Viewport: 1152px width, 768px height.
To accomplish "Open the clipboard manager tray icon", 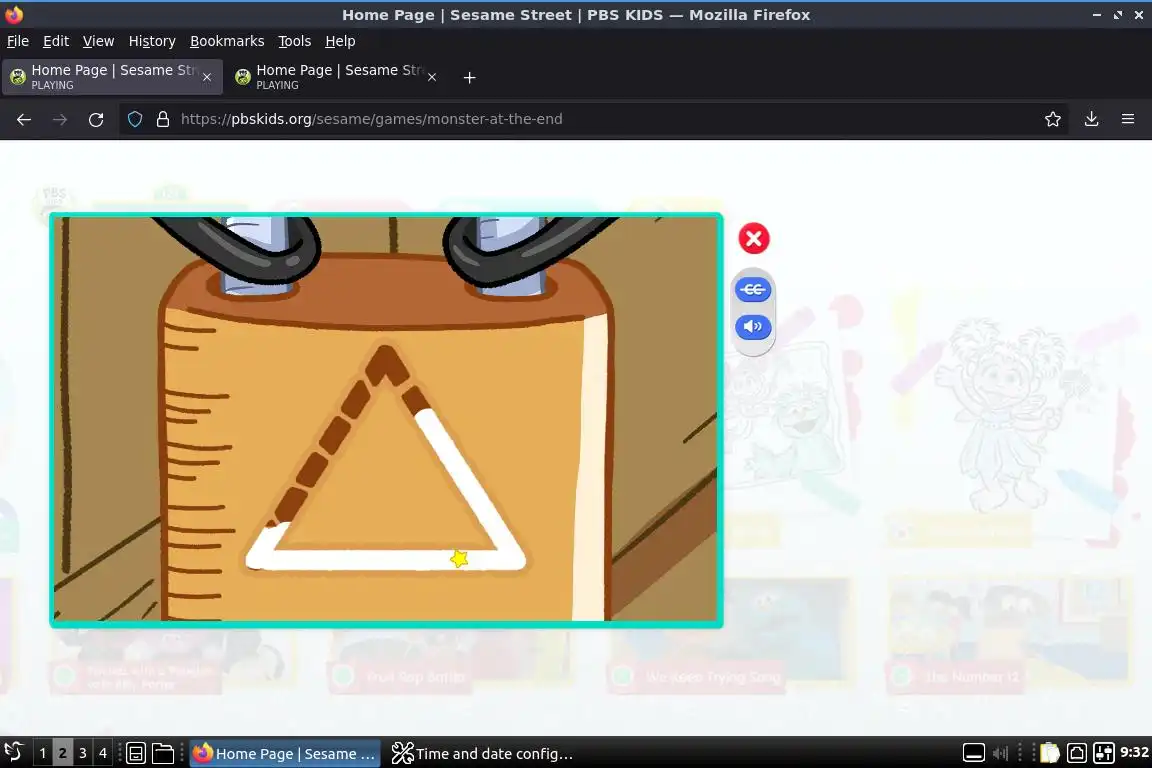I will pyautogui.click(x=1050, y=753).
